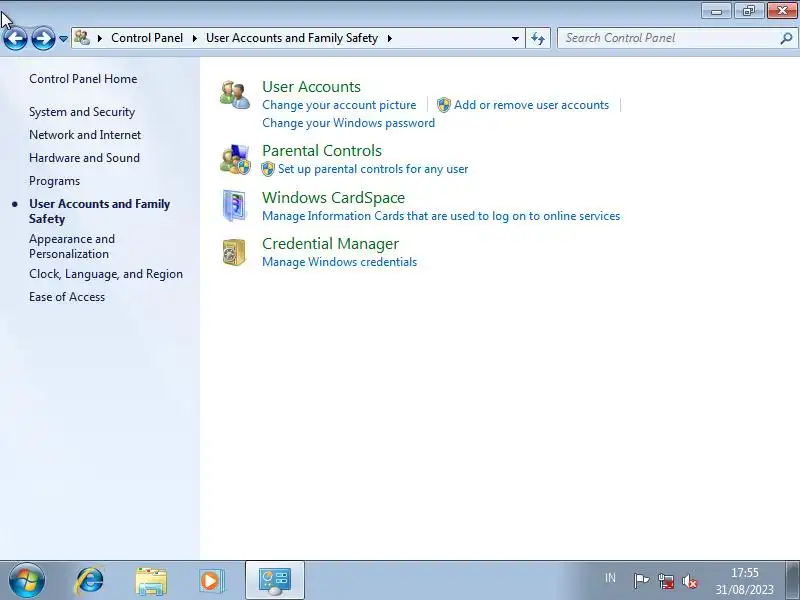Go to Appearance and Personalization

(x=72, y=246)
